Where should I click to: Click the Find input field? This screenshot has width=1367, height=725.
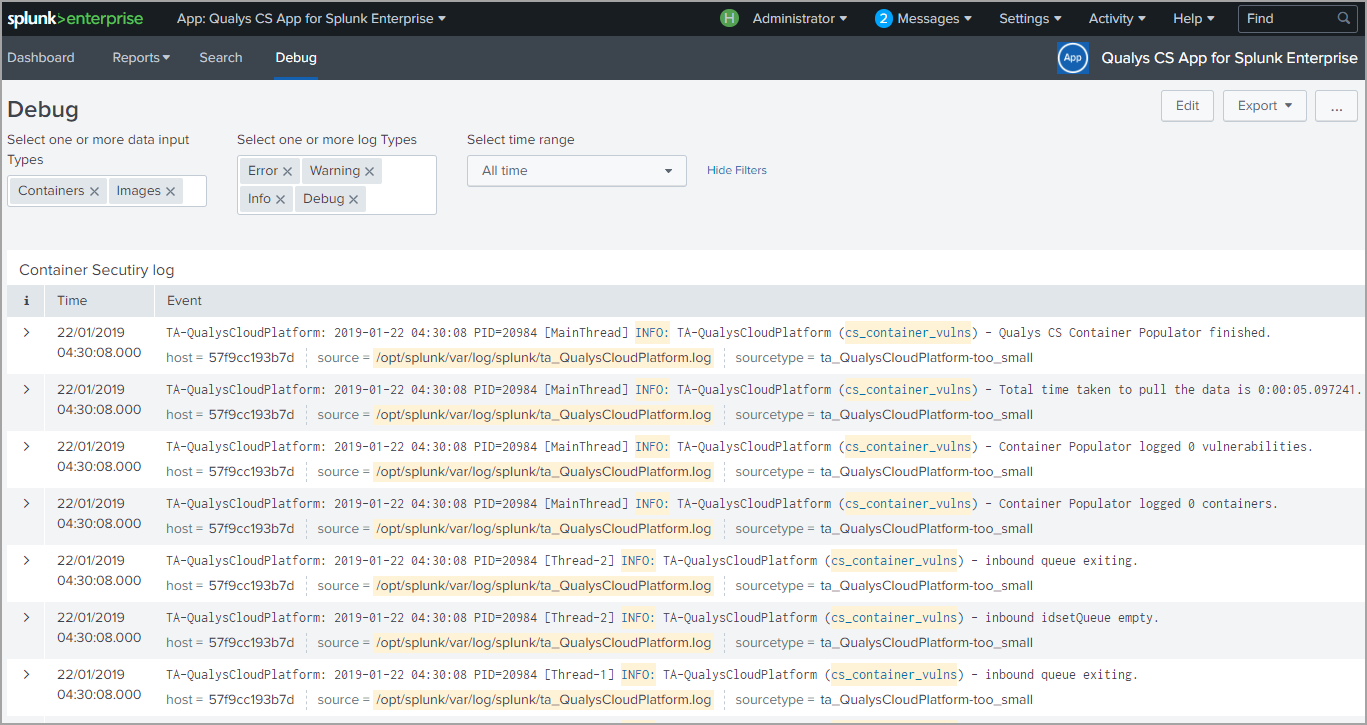tap(1288, 18)
